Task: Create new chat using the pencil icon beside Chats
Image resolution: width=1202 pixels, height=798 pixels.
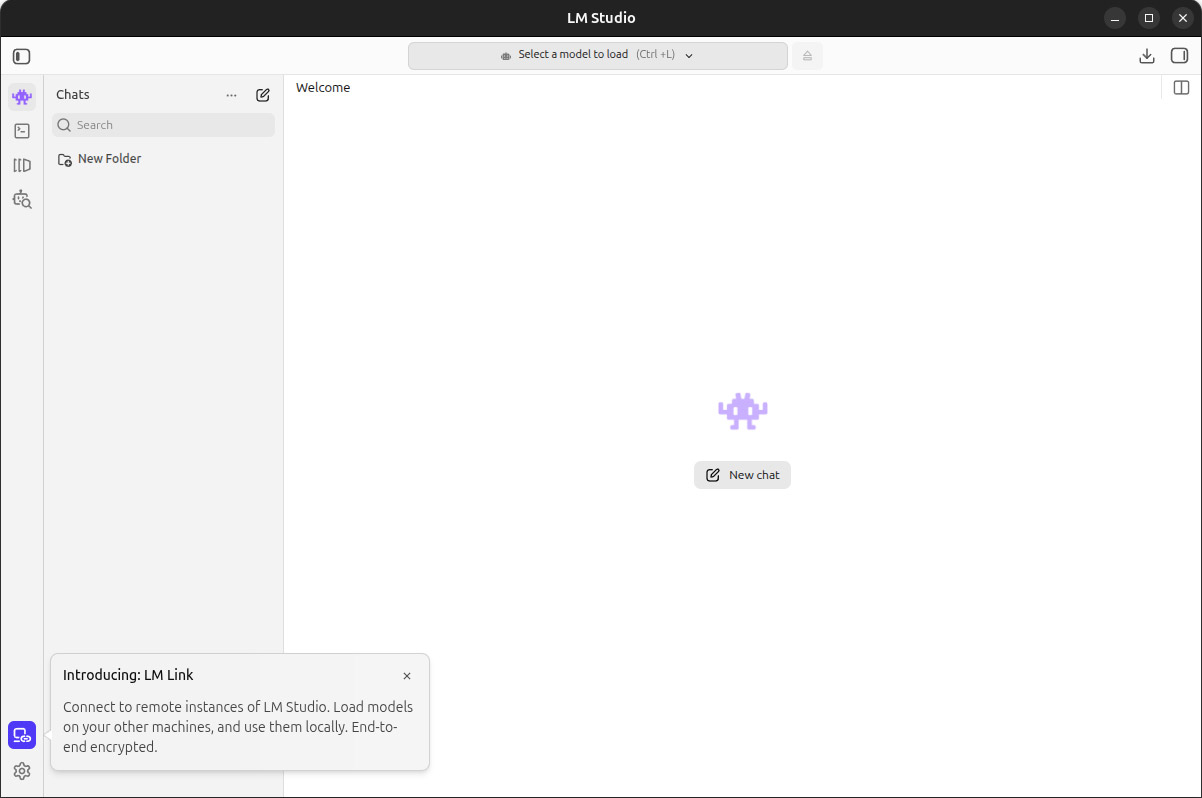Action: (x=263, y=95)
